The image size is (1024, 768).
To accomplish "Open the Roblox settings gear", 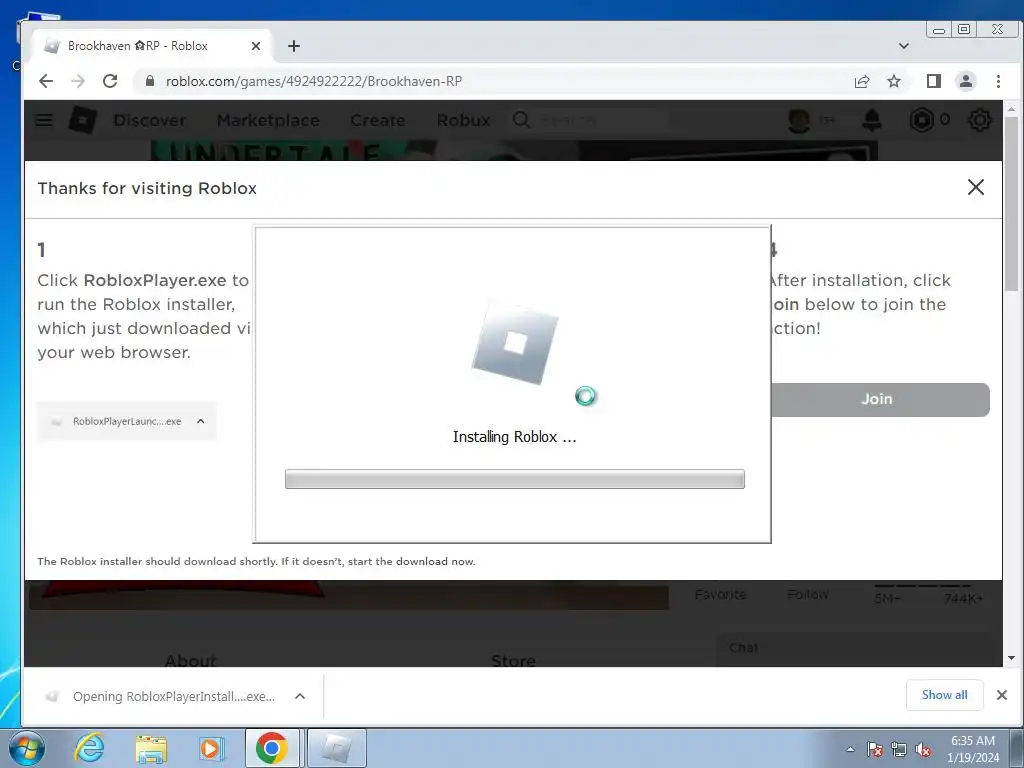I will coord(979,120).
